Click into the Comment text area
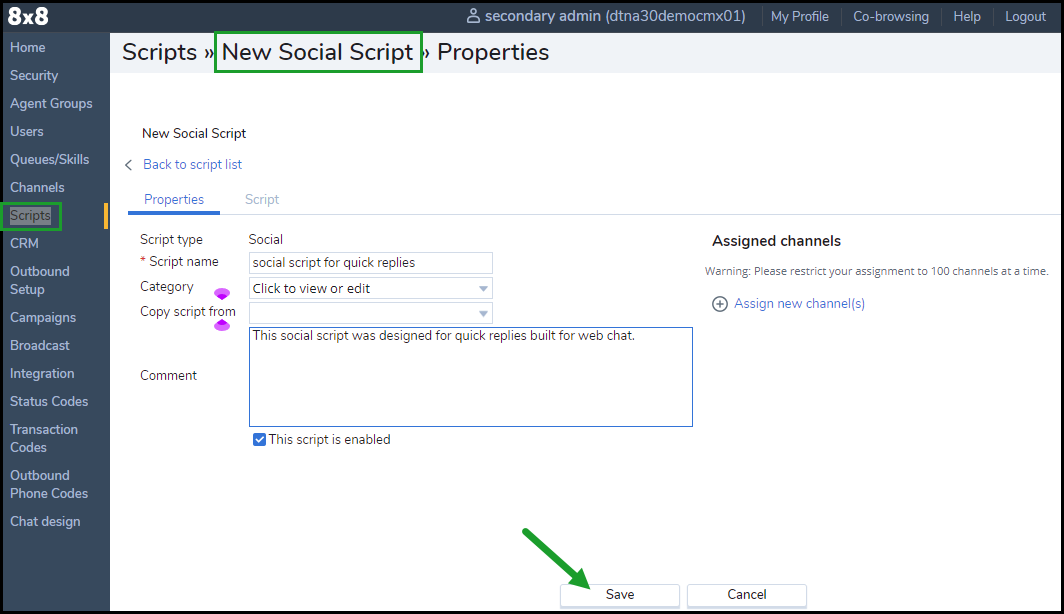Screen dimensions: 1064x614 [x=471, y=377]
